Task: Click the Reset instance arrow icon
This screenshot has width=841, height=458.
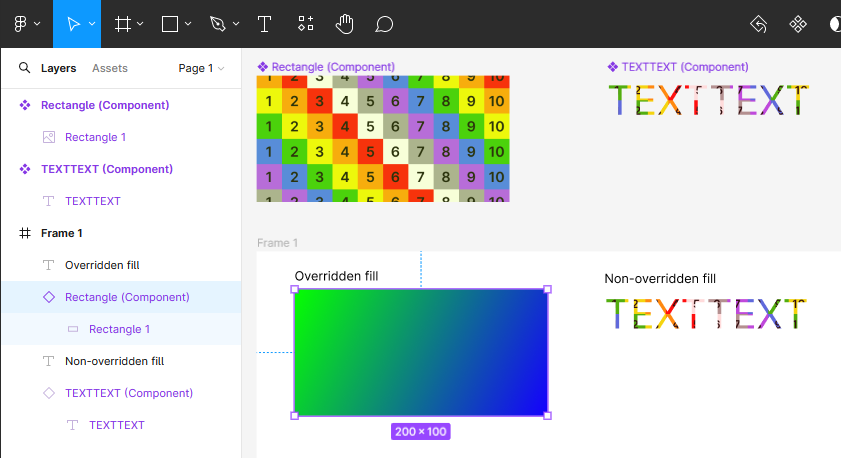Action: pos(758,24)
